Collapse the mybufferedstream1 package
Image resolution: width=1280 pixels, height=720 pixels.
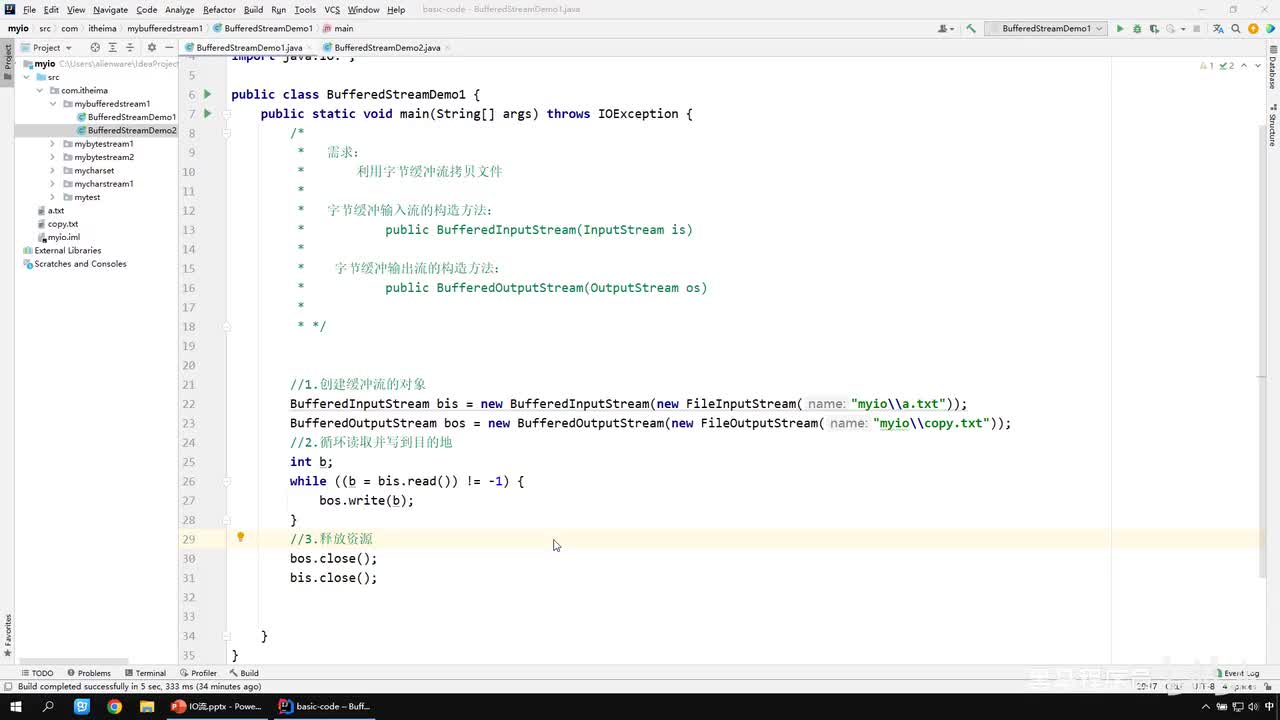[x=53, y=104]
